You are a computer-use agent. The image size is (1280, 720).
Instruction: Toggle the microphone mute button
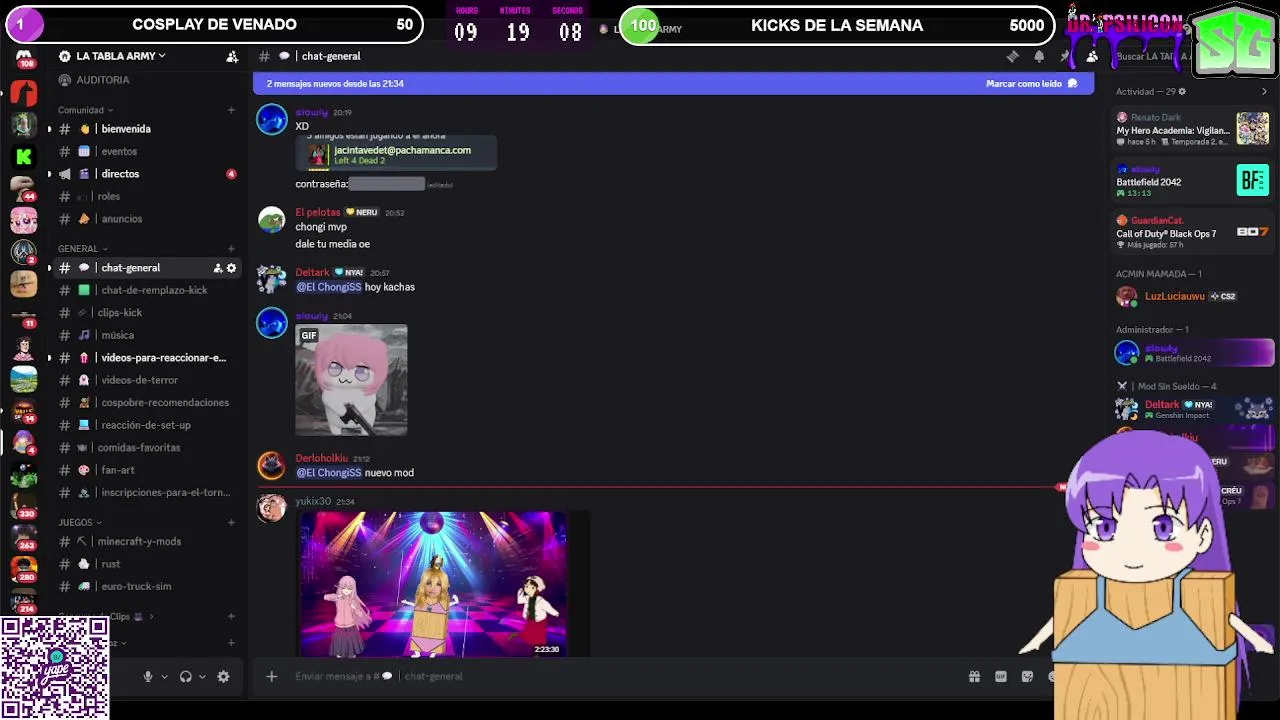point(148,677)
